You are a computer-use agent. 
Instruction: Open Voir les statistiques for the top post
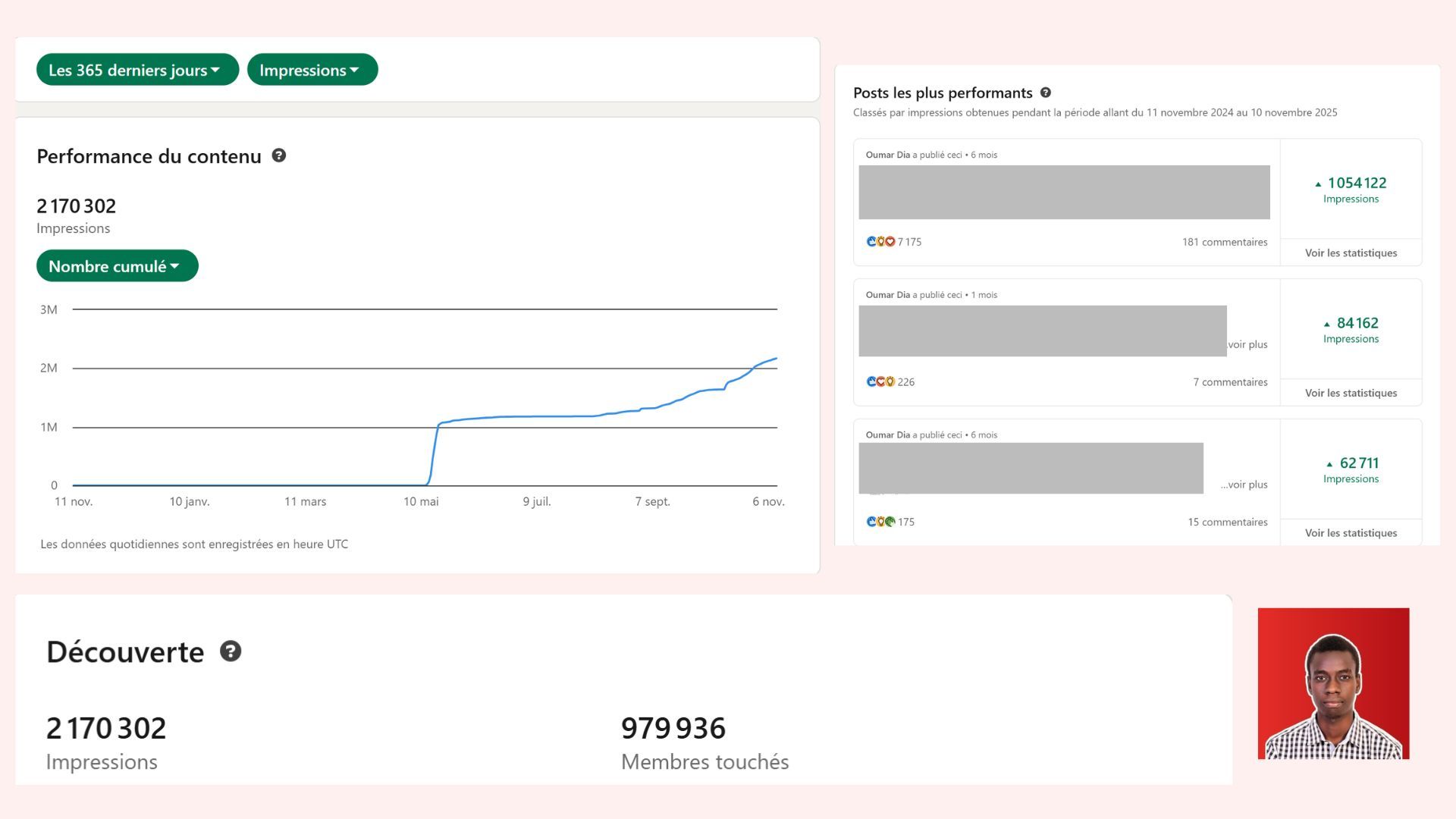(1351, 253)
